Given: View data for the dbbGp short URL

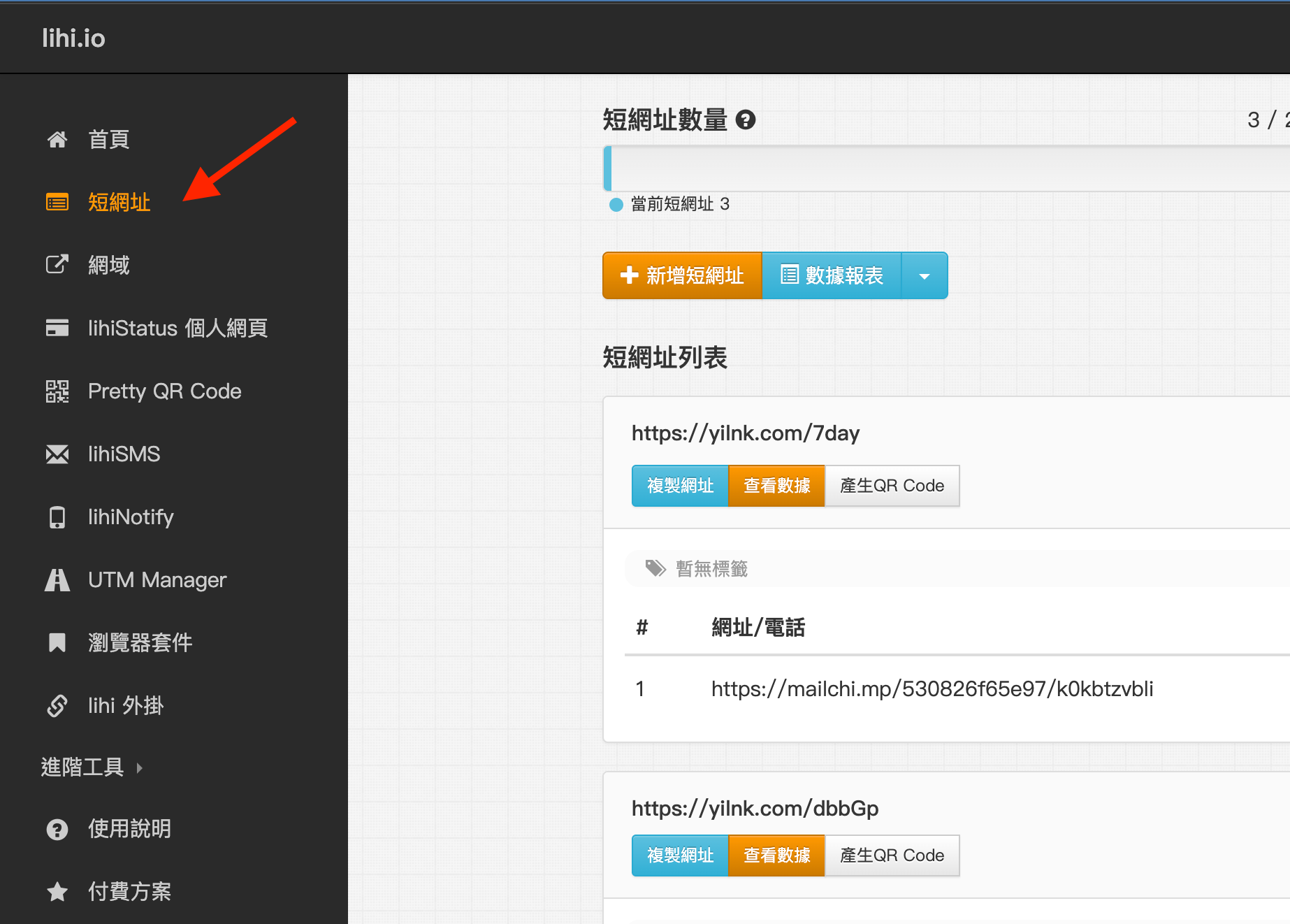Looking at the screenshot, I should (x=776, y=856).
